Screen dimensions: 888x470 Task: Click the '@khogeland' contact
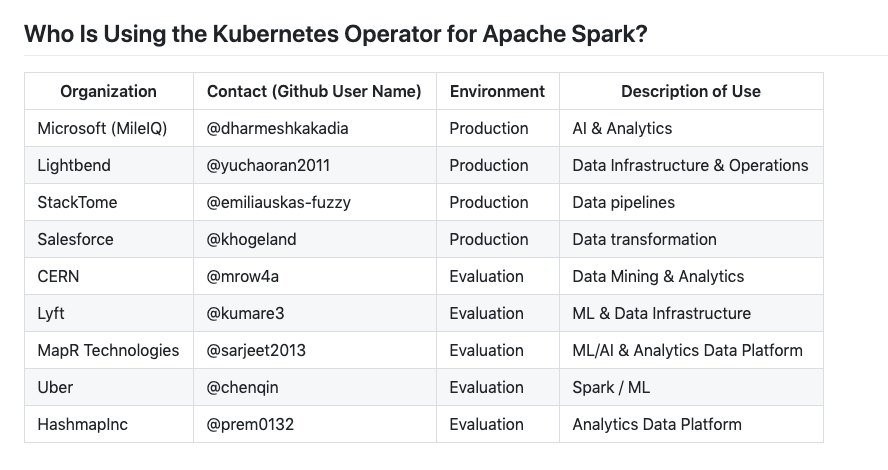click(251, 240)
